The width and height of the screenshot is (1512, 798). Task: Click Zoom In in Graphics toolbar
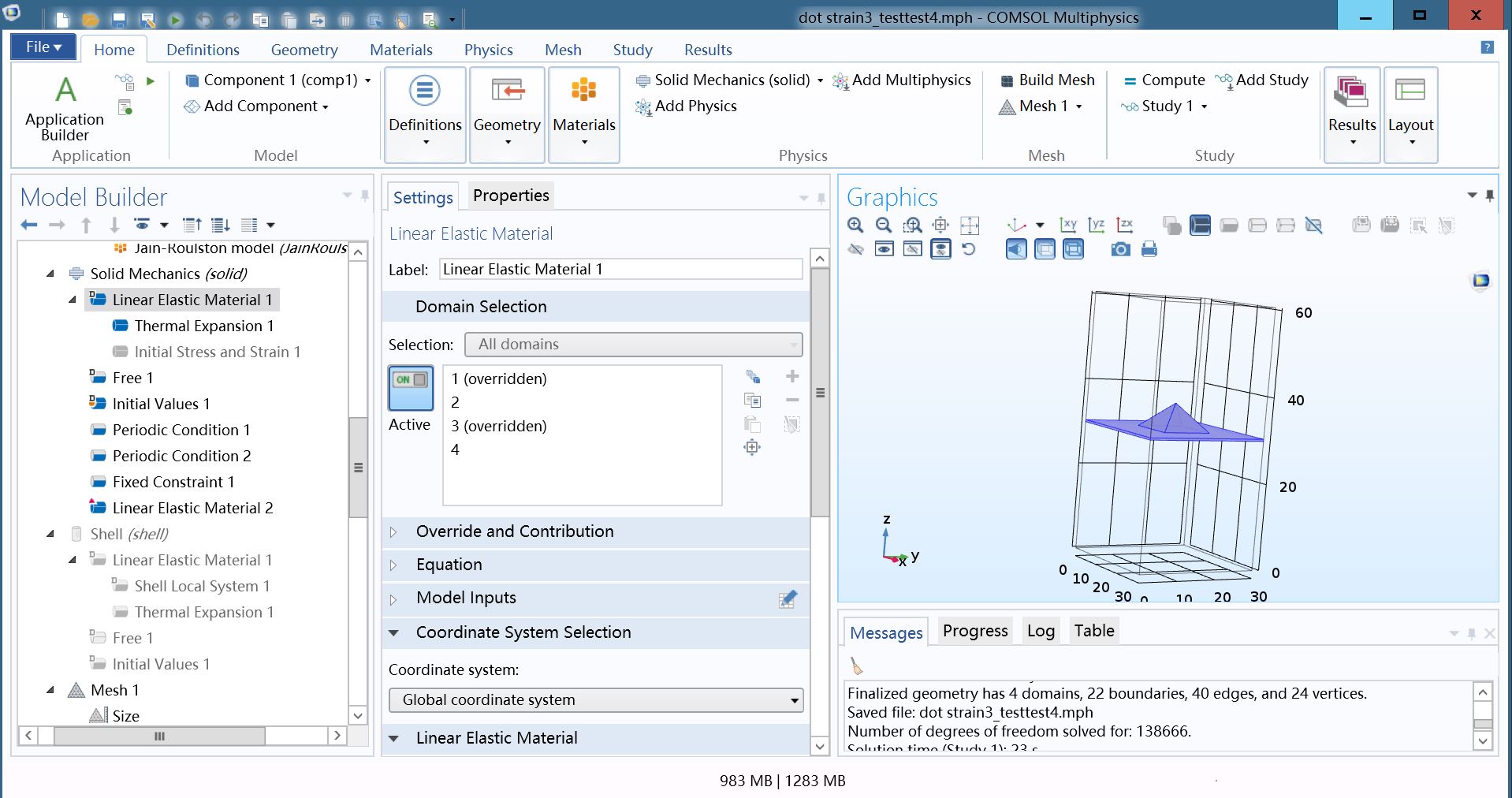pos(855,226)
